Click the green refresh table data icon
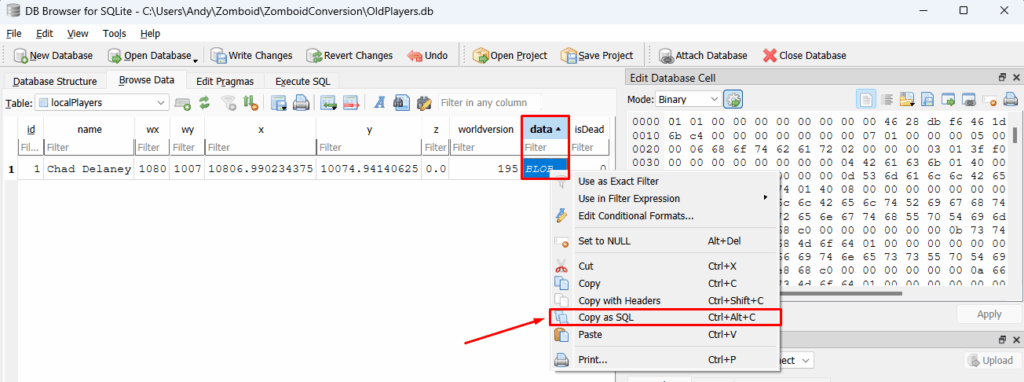This screenshot has height=382, width=1024. click(205, 103)
